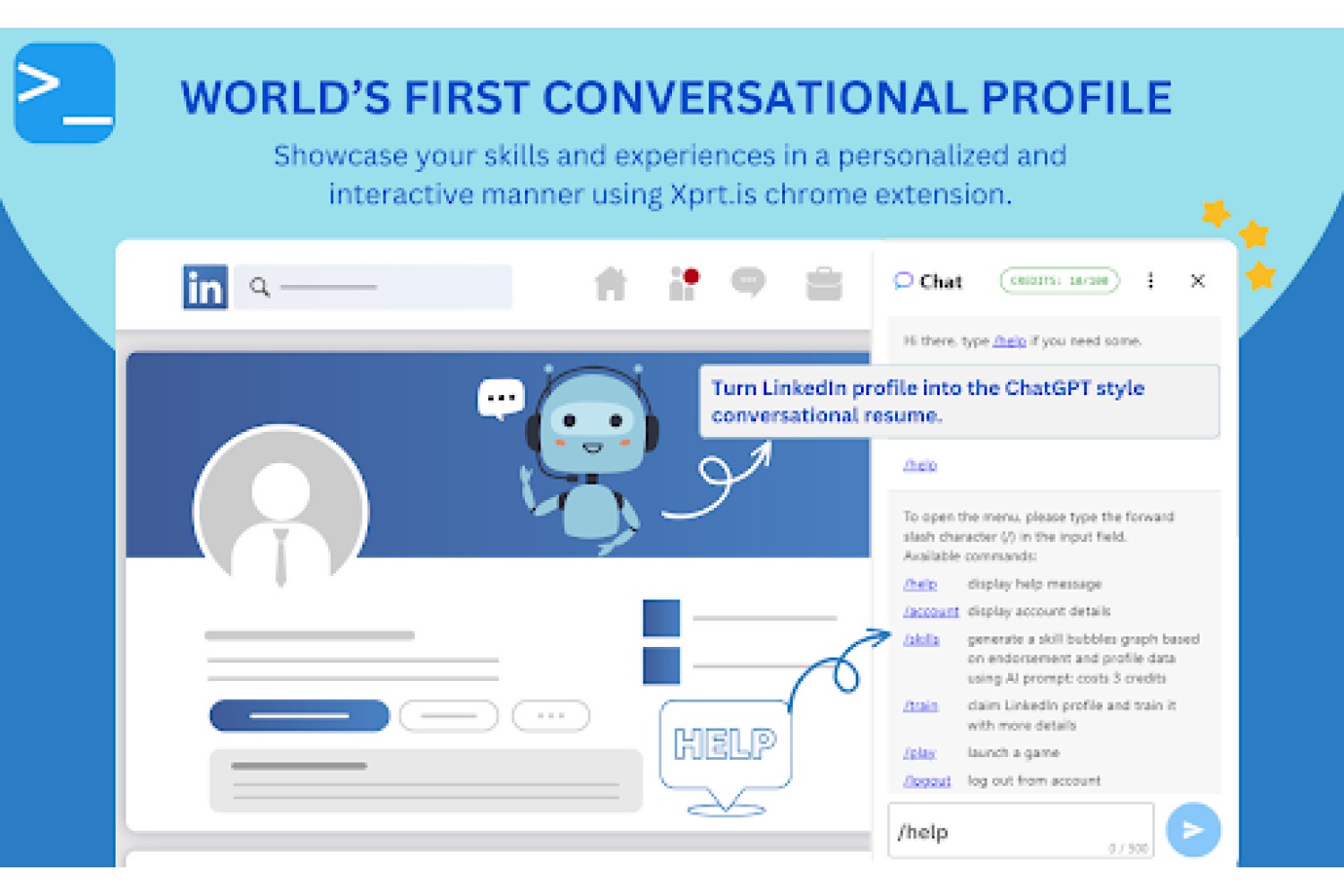Click the Xprt.is terminal logo icon
The width and height of the screenshot is (1344, 896).
[x=65, y=93]
